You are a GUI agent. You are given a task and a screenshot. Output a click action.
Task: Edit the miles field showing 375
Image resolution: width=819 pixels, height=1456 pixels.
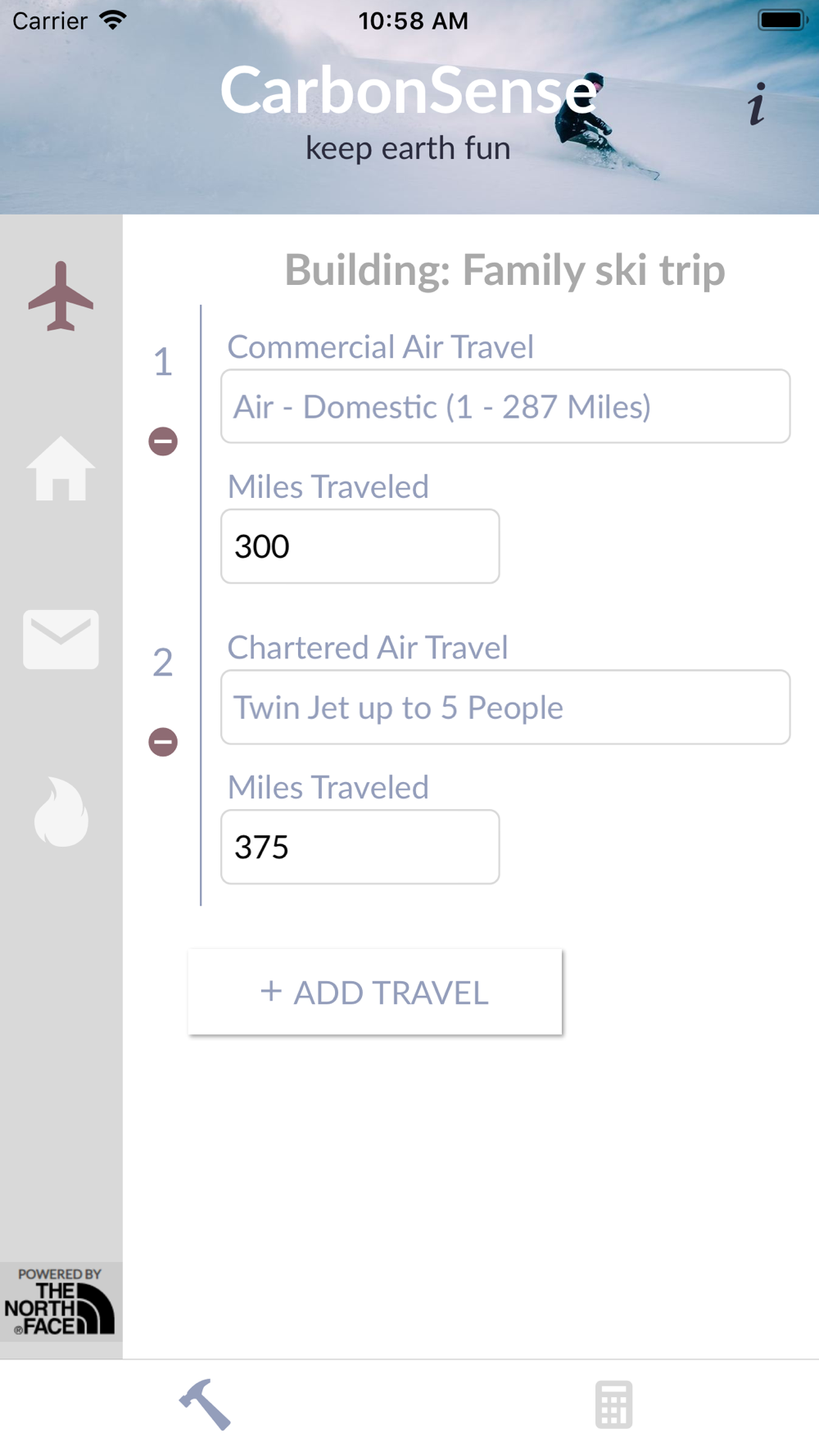360,847
